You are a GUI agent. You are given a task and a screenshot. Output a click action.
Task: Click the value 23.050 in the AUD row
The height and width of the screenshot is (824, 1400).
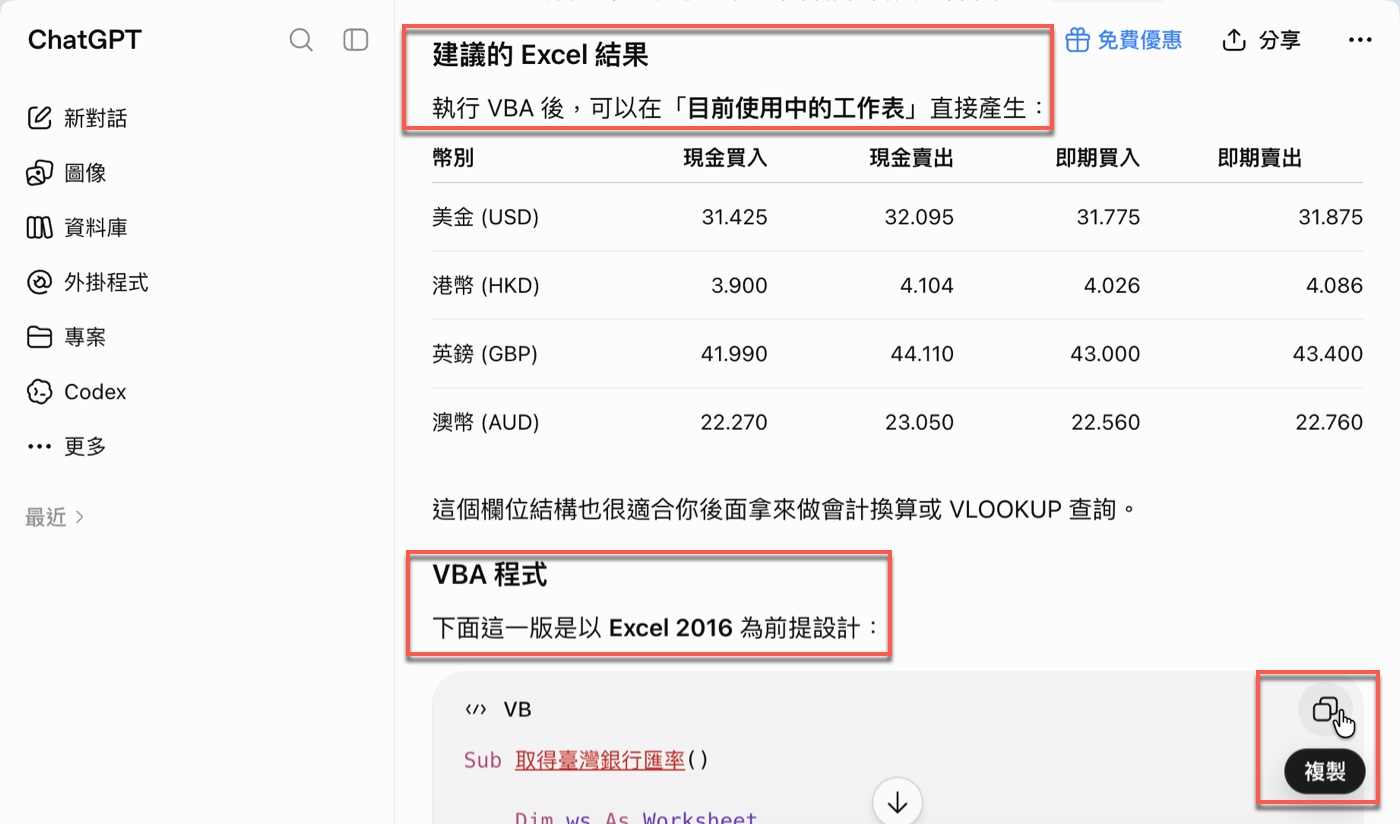(x=920, y=423)
